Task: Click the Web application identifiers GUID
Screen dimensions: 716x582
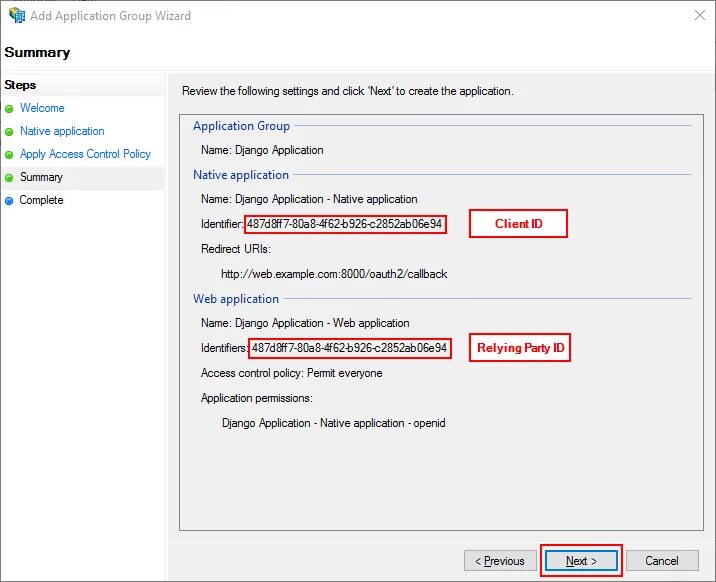Action: 349,348
